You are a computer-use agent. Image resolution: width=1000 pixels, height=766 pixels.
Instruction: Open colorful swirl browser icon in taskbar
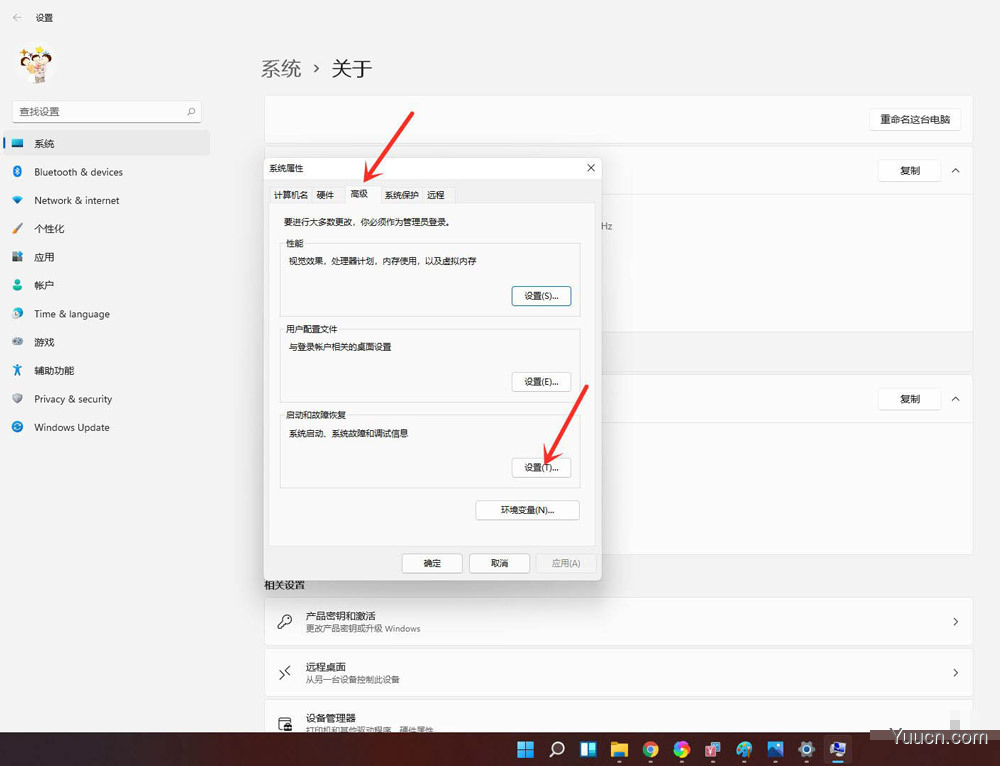click(681, 749)
